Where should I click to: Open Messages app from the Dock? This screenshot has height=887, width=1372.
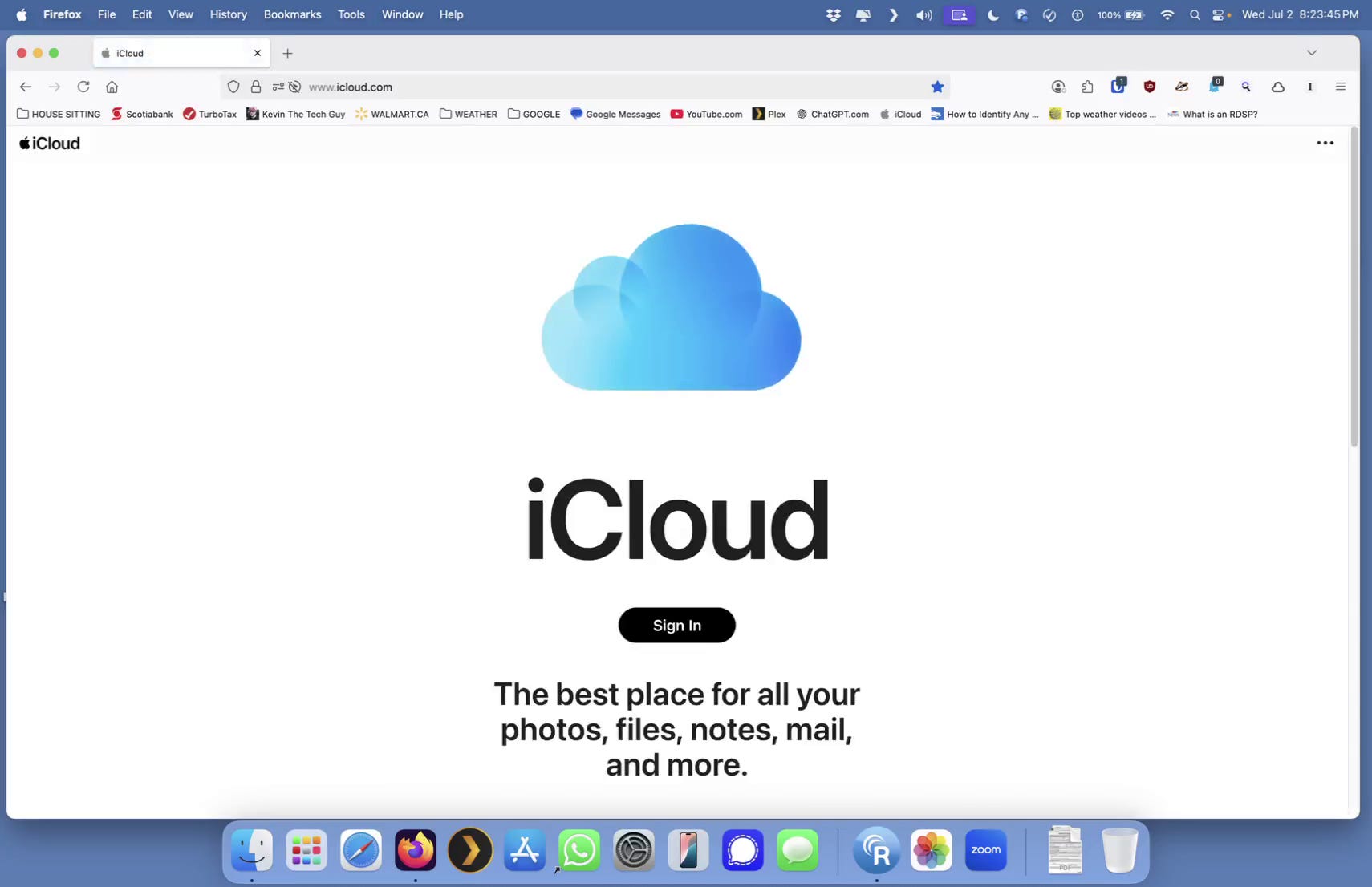pos(798,850)
